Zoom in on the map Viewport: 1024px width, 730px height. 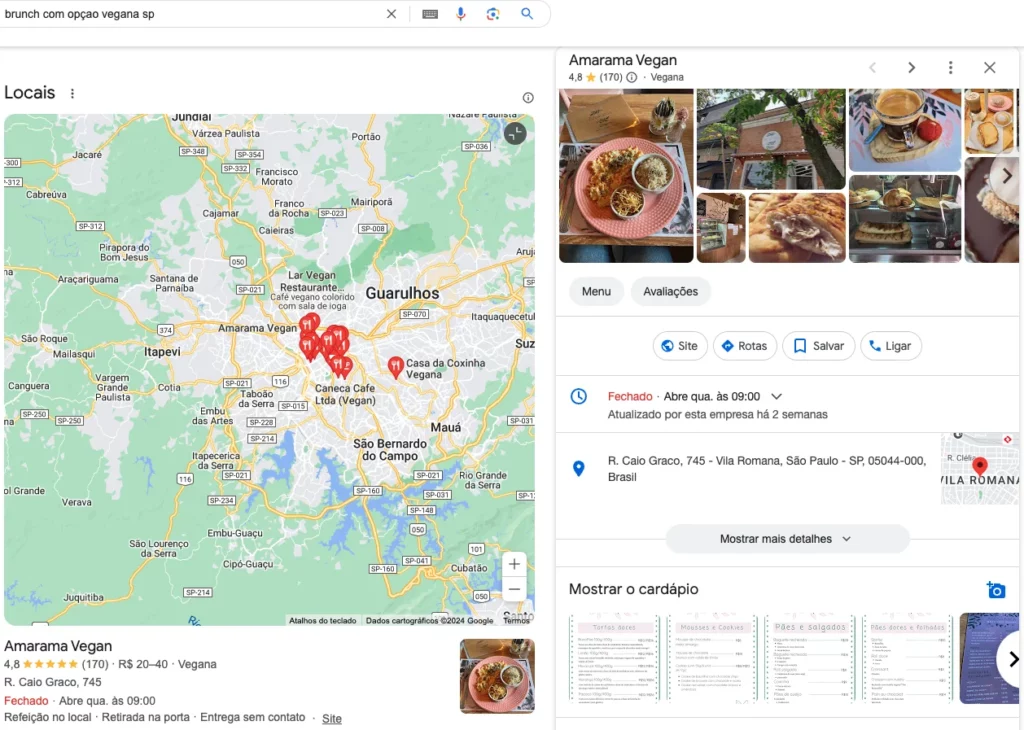(x=515, y=564)
